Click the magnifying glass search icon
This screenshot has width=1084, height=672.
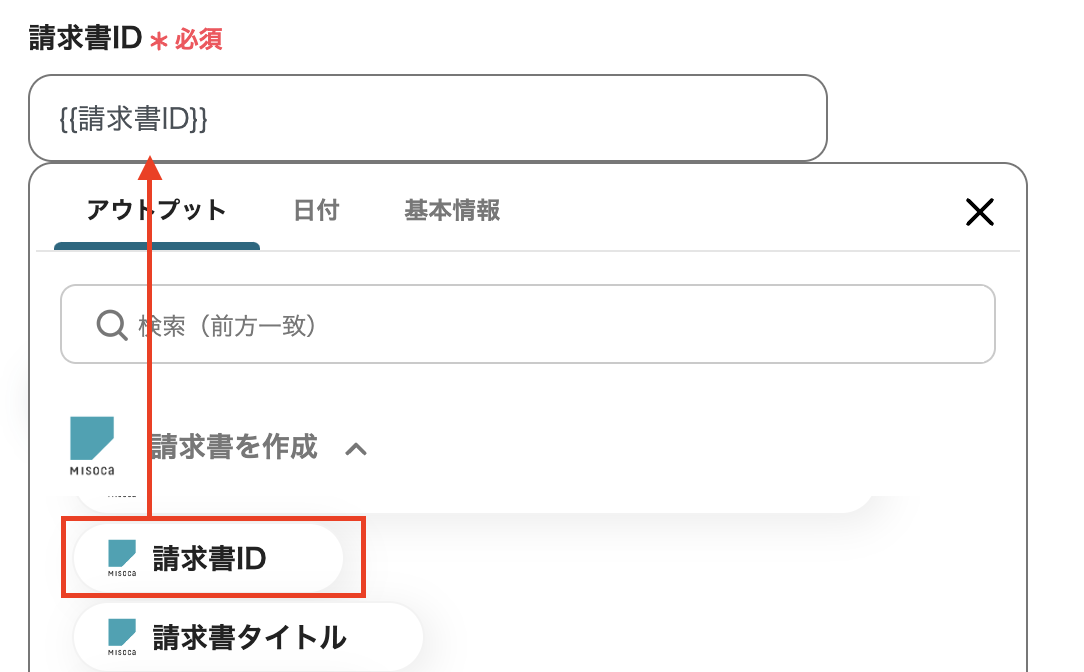(x=109, y=325)
